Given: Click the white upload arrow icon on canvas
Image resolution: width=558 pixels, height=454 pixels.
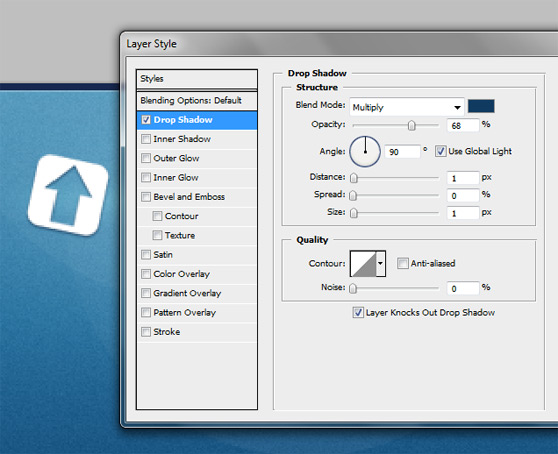Looking at the screenshot, I should click(x=68, y=195).
